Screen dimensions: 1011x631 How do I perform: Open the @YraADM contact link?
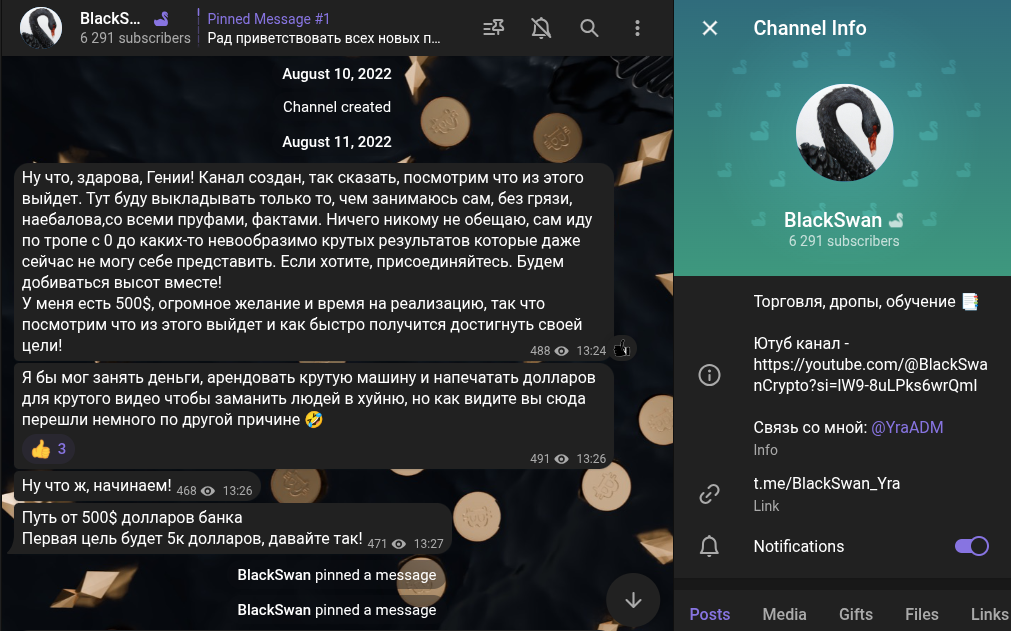pos(907,427)
